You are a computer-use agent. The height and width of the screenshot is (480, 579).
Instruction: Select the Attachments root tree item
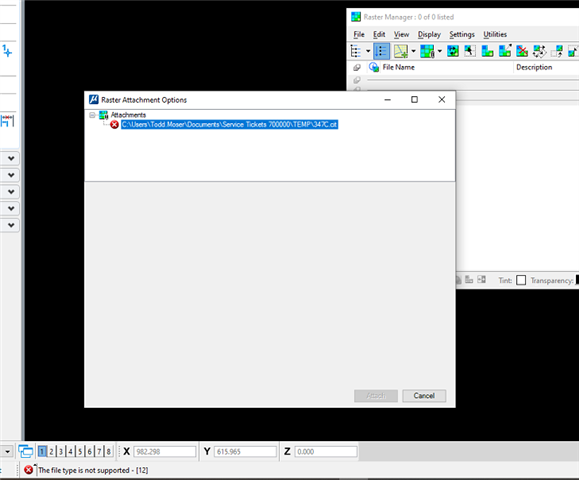(x=128, y=115)
